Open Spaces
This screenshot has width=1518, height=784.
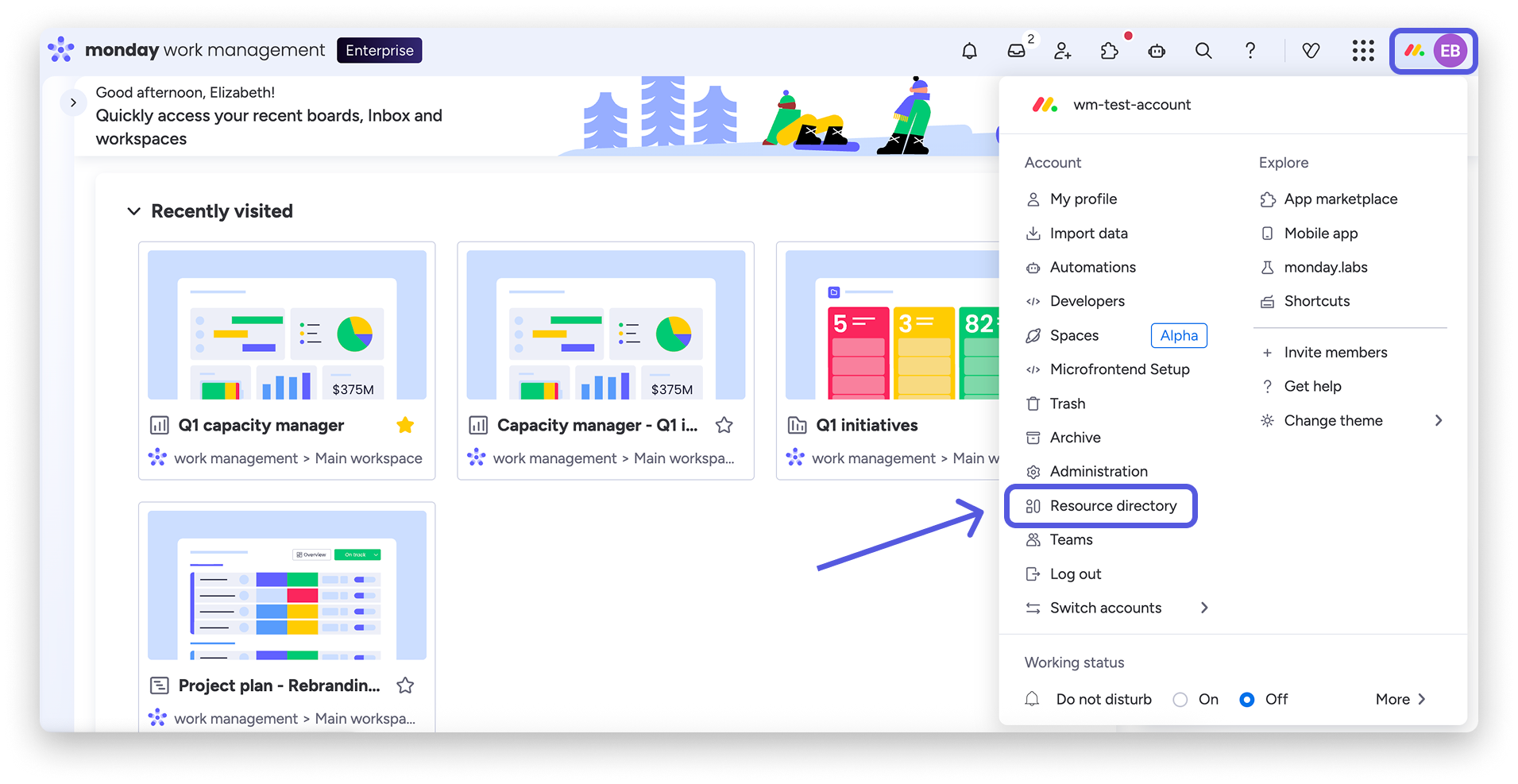(x=1074, y=336)
